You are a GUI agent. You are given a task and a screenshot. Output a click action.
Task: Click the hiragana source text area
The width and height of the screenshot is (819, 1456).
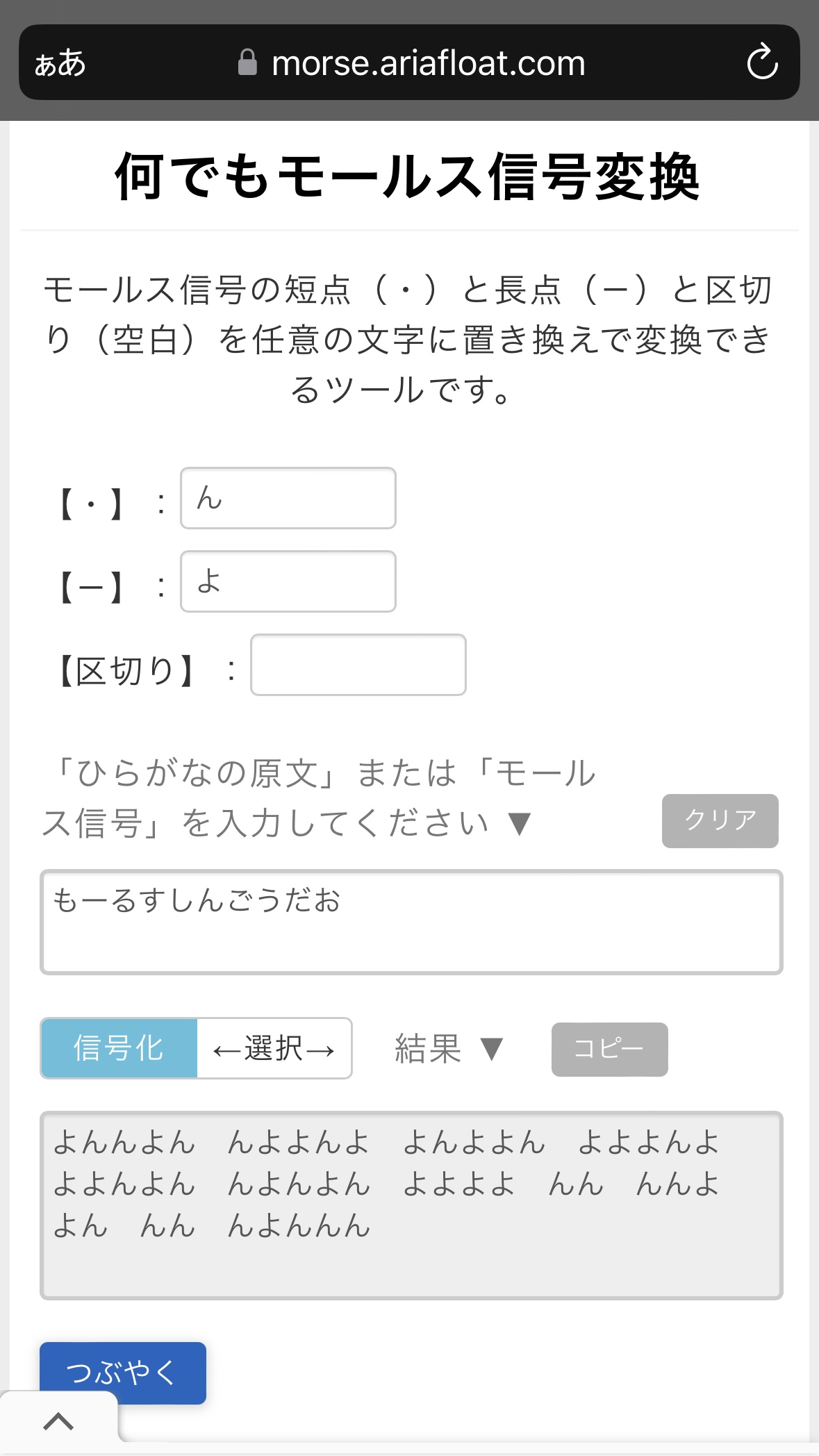coord(411,922)
